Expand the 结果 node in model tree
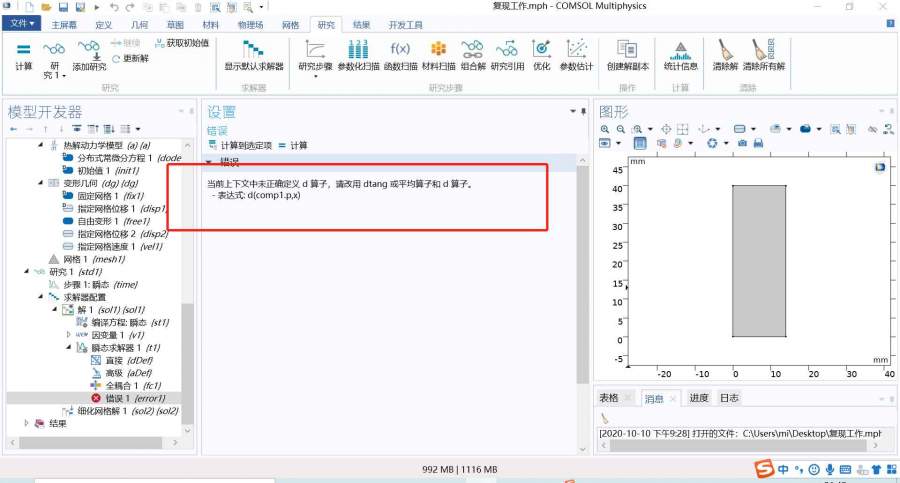This screenshot has width=900, height=483. (x=27, y=423)
